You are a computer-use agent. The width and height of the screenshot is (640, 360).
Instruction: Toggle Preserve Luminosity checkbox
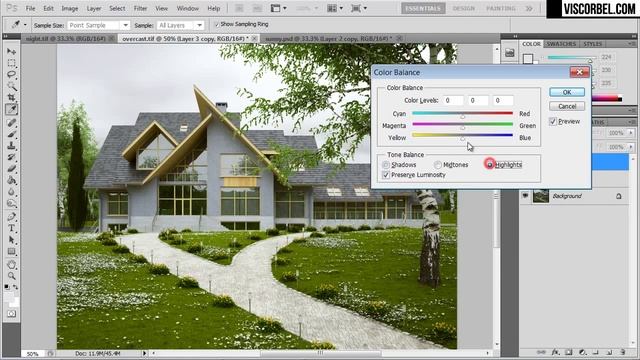pyautogui.click(x=386, y=175)
